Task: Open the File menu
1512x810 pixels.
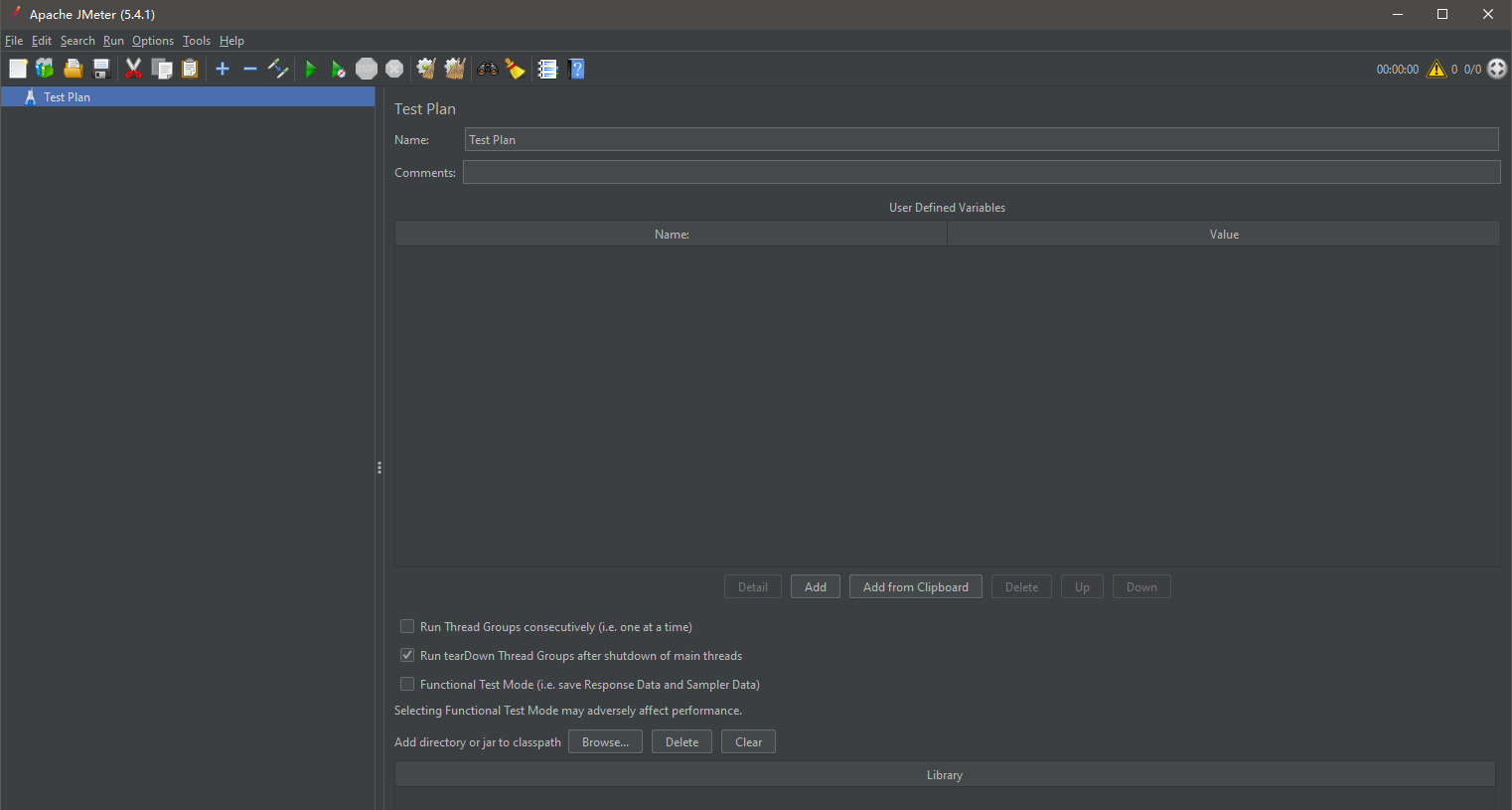Action: (x=14, y=41)
